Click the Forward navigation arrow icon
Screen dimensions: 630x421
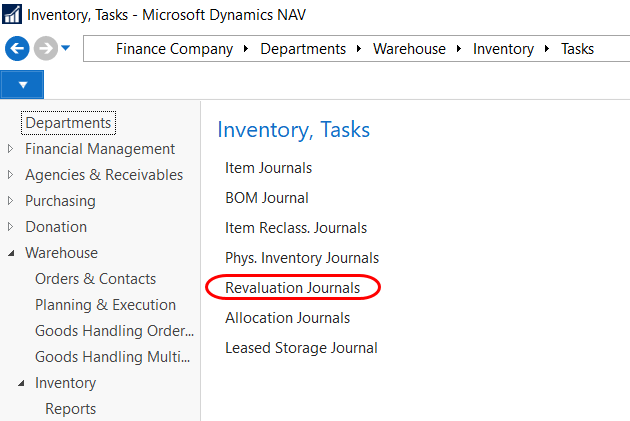pyautogui.click(x=45, y=49)
